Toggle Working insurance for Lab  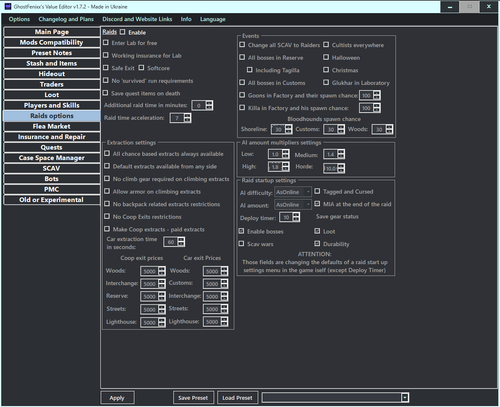coord(106,55)
